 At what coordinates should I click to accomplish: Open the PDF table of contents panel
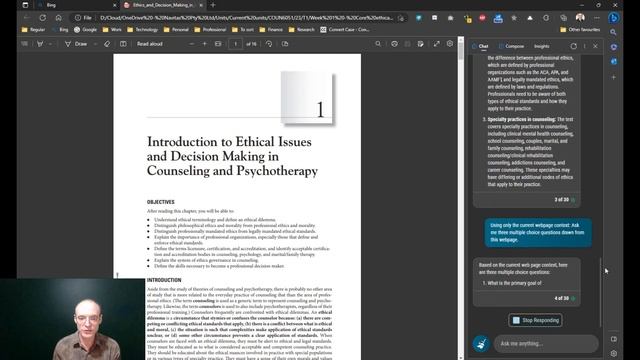click(24, 44)
